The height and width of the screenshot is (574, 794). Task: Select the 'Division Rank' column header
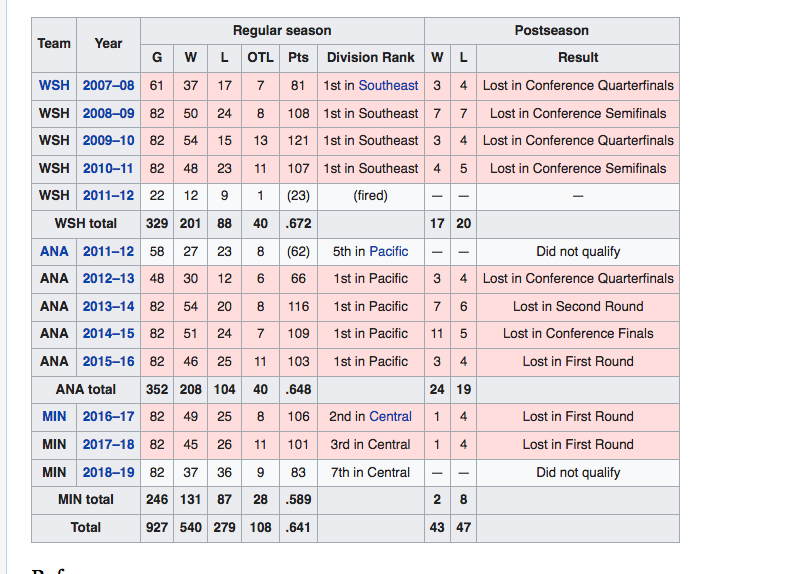click(371, 58)
